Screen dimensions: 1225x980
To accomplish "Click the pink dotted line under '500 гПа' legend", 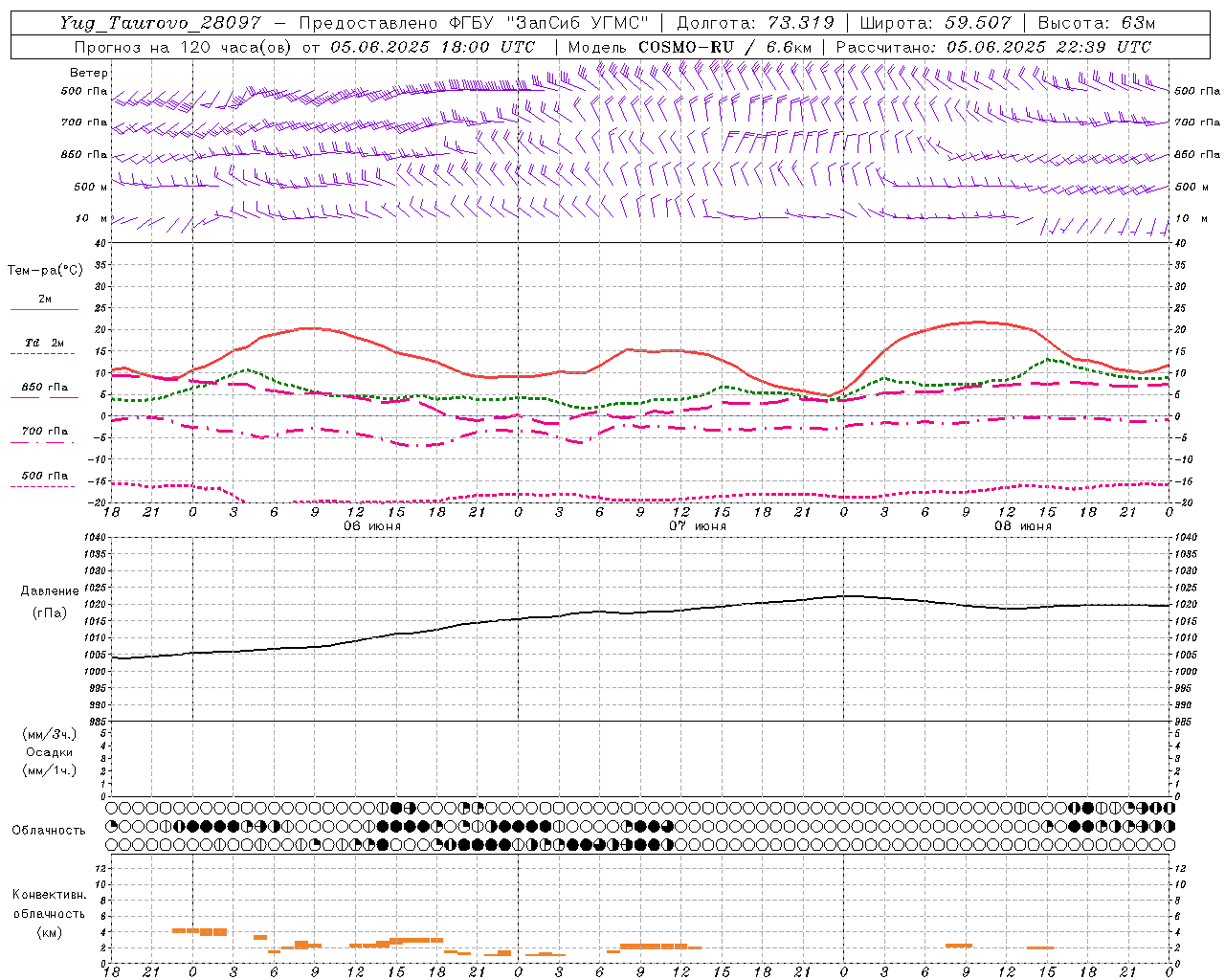I will point(44,486).
